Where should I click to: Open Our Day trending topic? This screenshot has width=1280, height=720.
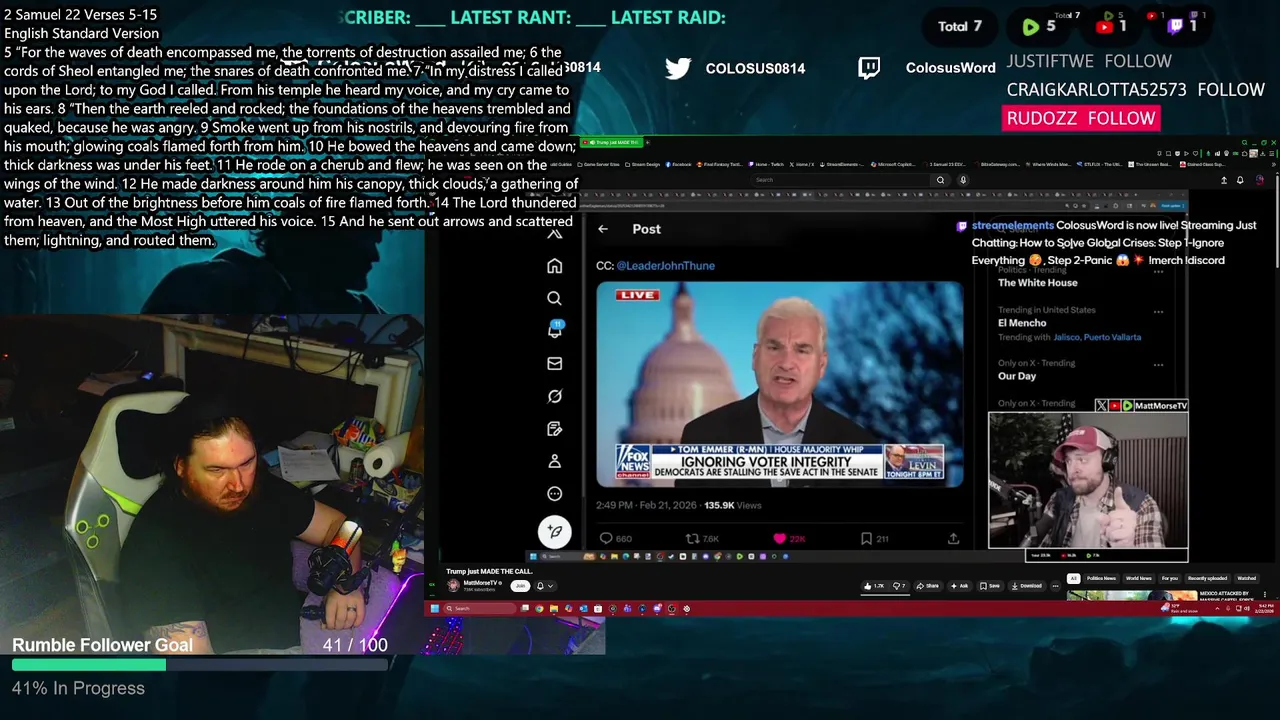(x=1017, y=376)
